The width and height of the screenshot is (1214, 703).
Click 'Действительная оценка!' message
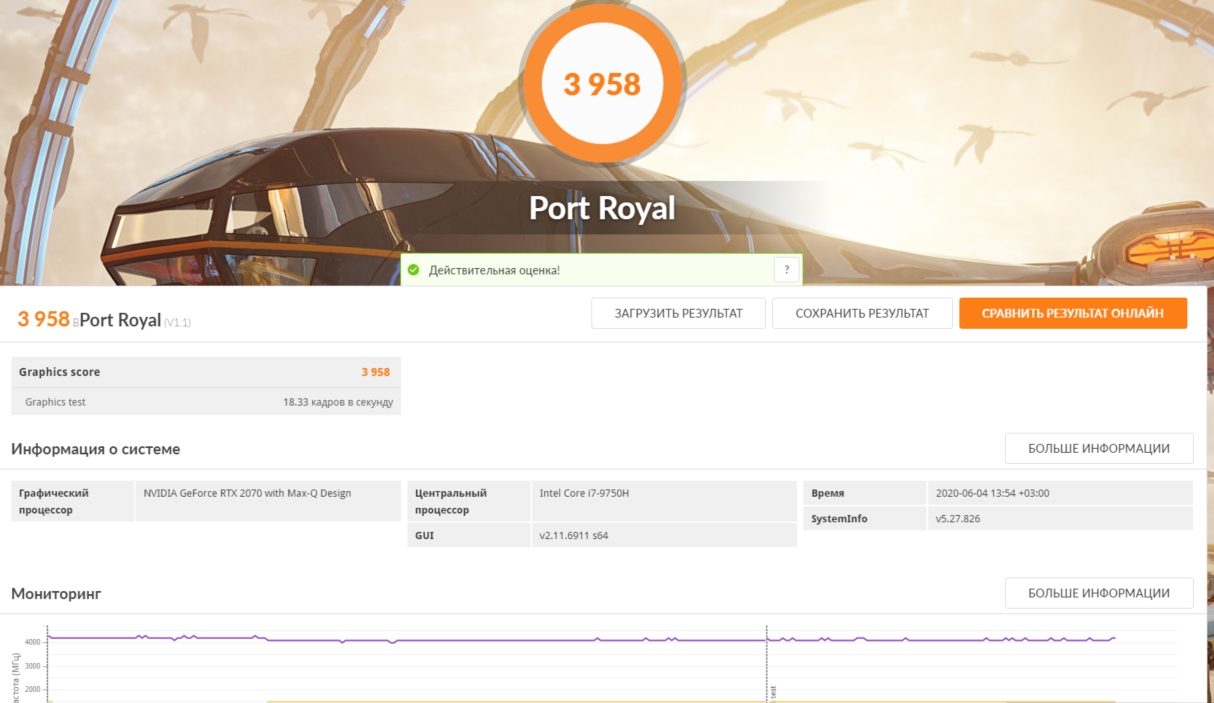(494, 270)
